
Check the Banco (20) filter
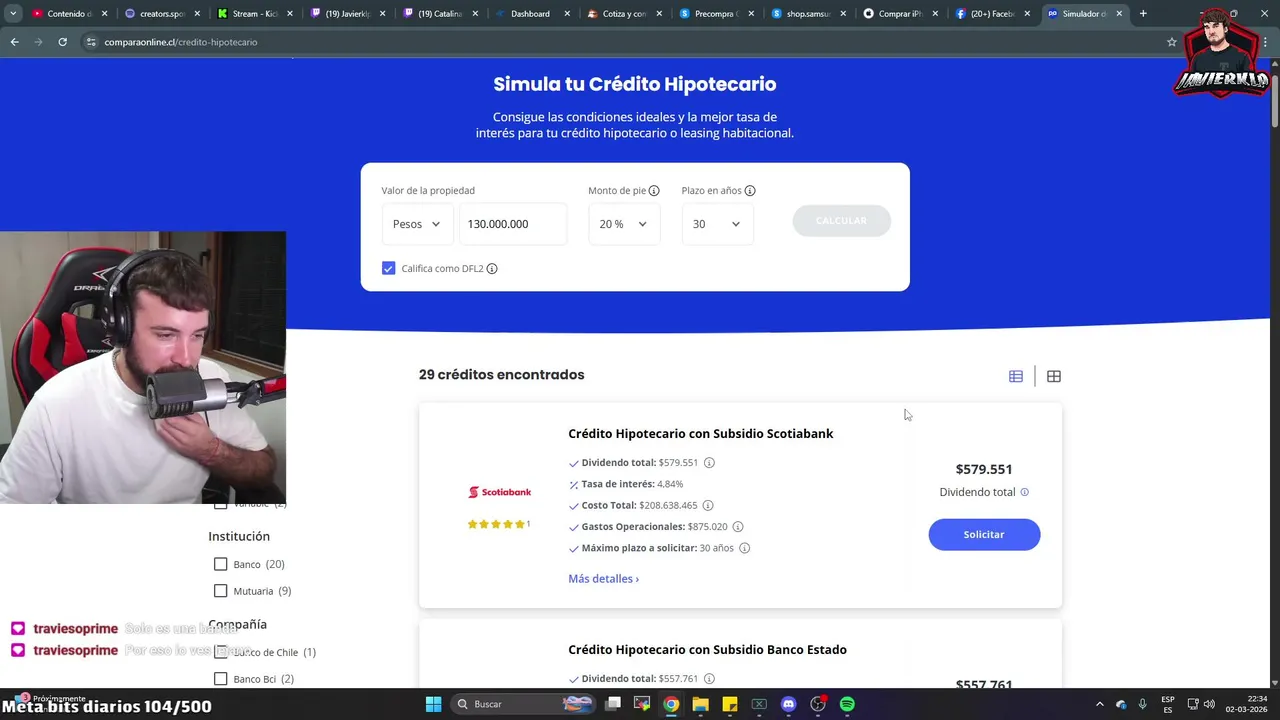221,564
